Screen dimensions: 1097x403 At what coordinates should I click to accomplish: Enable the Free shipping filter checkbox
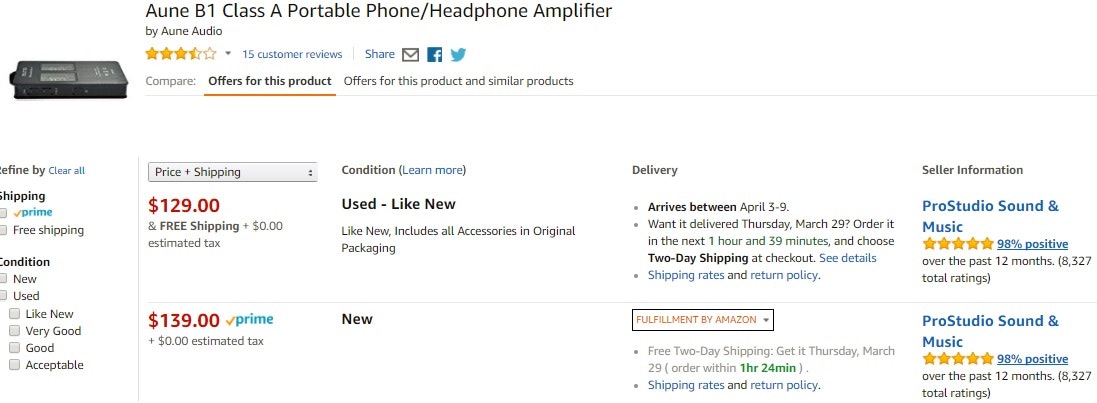[3, 230]
